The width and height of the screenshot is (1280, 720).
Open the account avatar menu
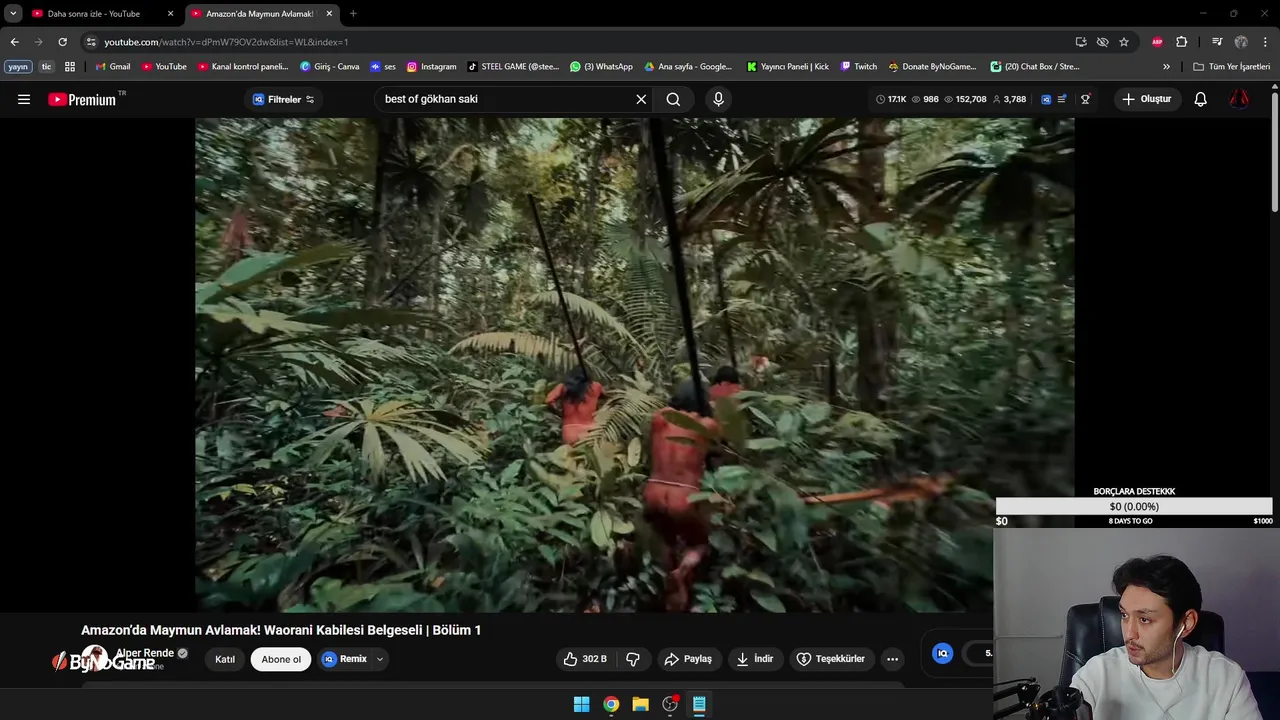pos(1239,99)
